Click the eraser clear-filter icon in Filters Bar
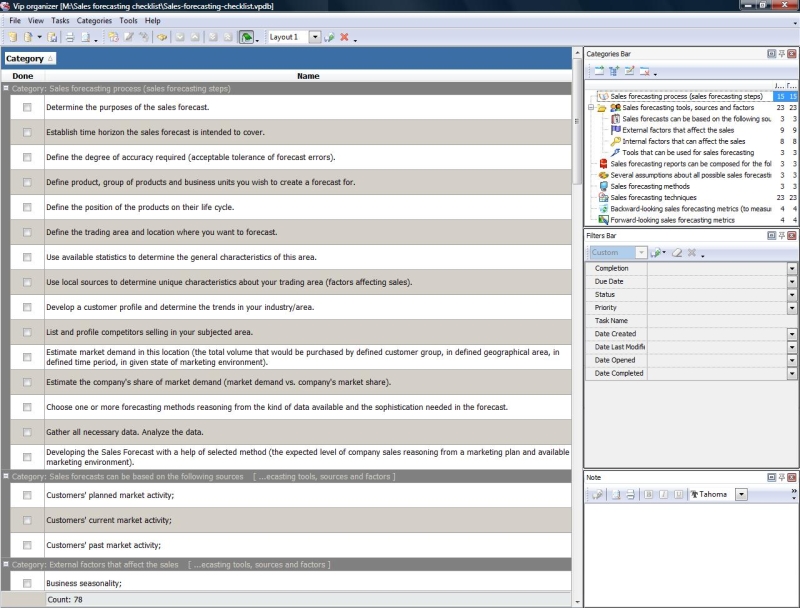 click(677, 253)
